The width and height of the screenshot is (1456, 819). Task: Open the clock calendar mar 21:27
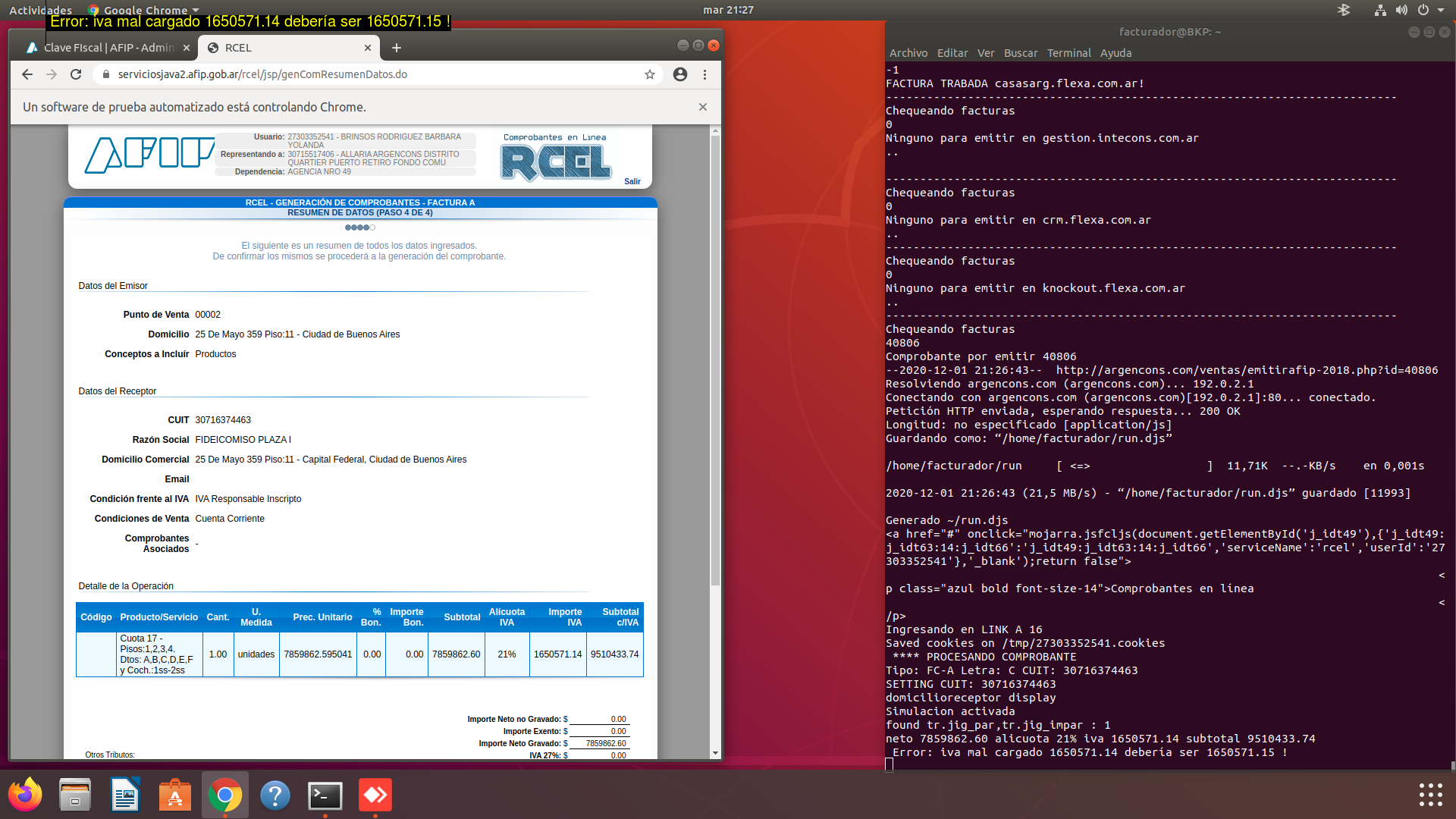[x=728, y=10]
